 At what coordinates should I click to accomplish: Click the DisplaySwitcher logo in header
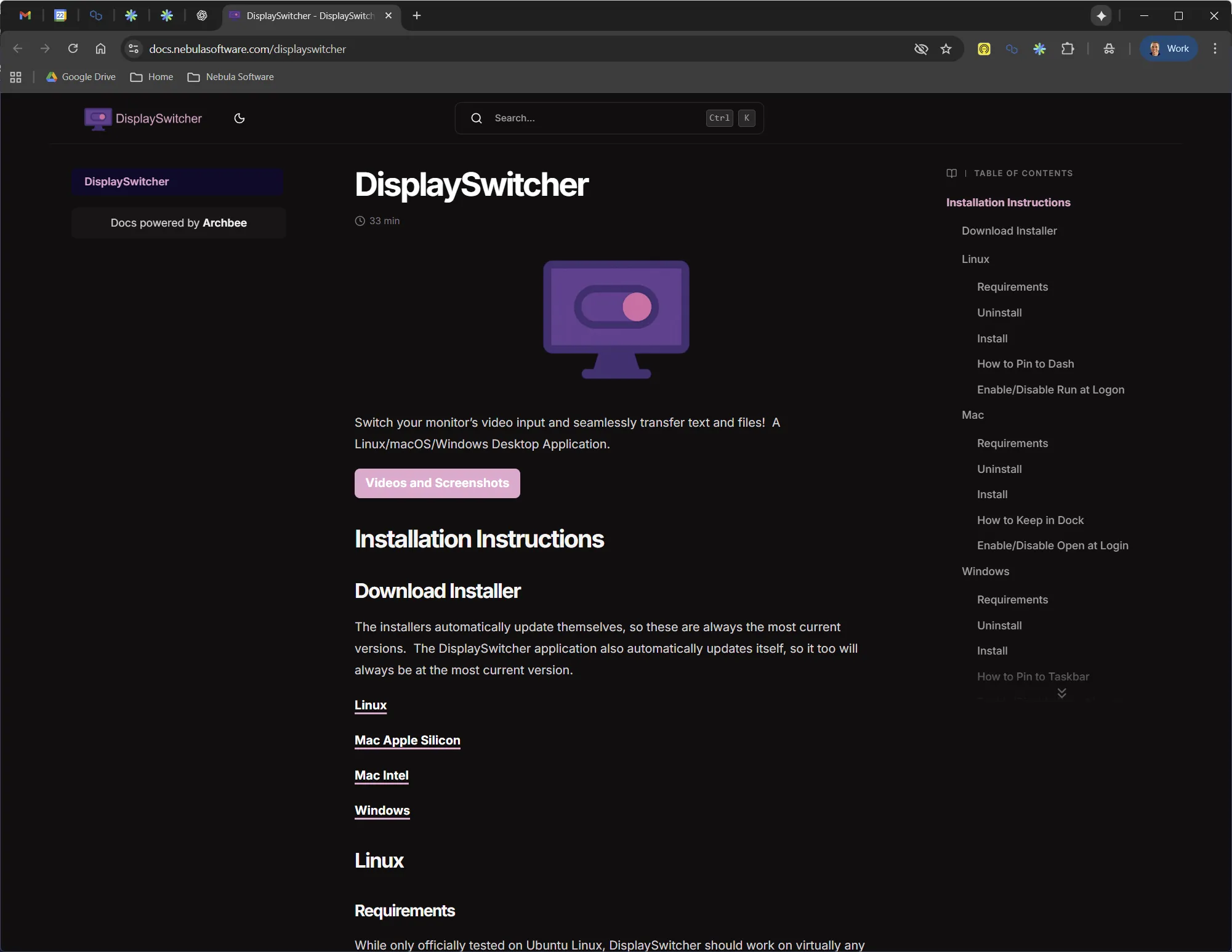click(x=143, y=118)
